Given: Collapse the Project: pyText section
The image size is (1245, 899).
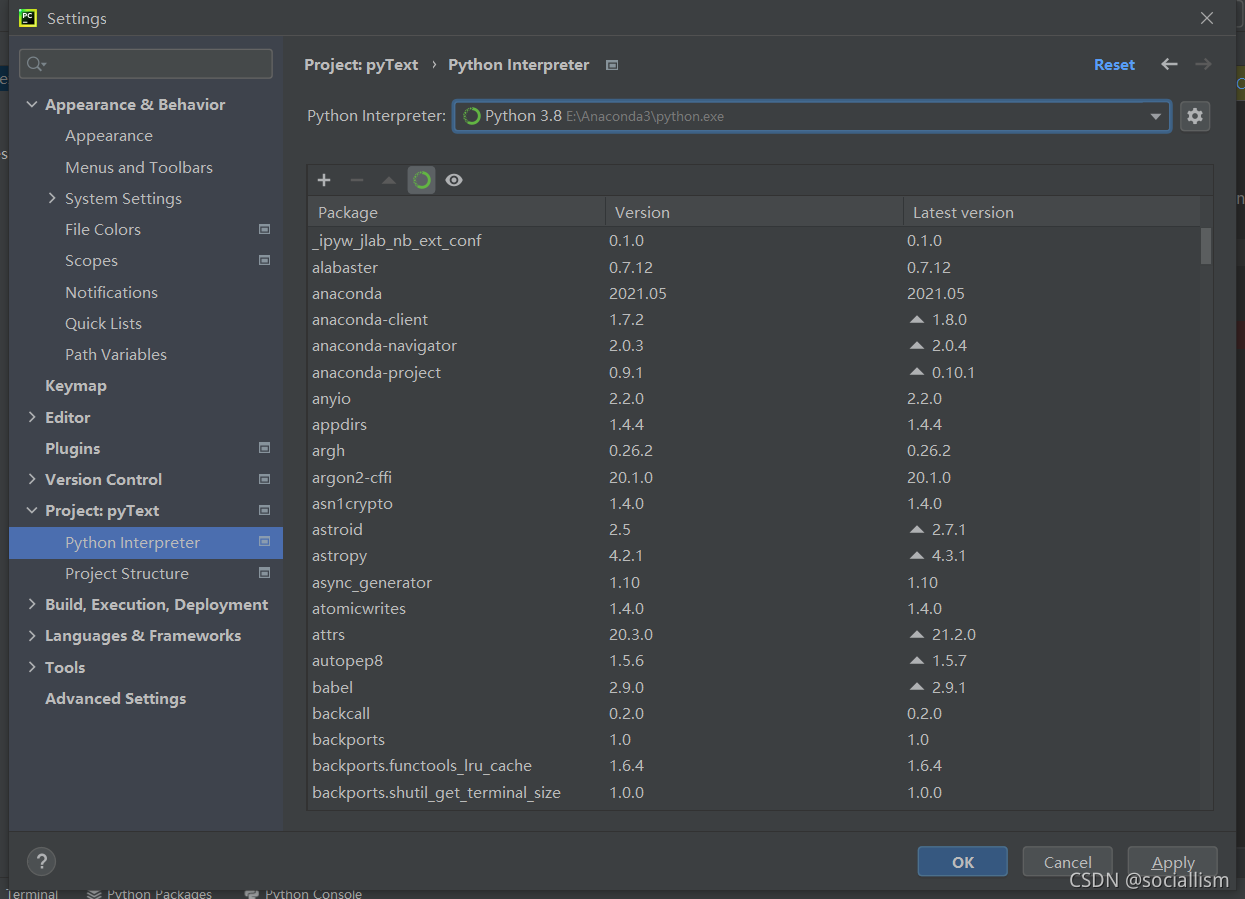Looking at the screenshot, I should click(32, 510).
